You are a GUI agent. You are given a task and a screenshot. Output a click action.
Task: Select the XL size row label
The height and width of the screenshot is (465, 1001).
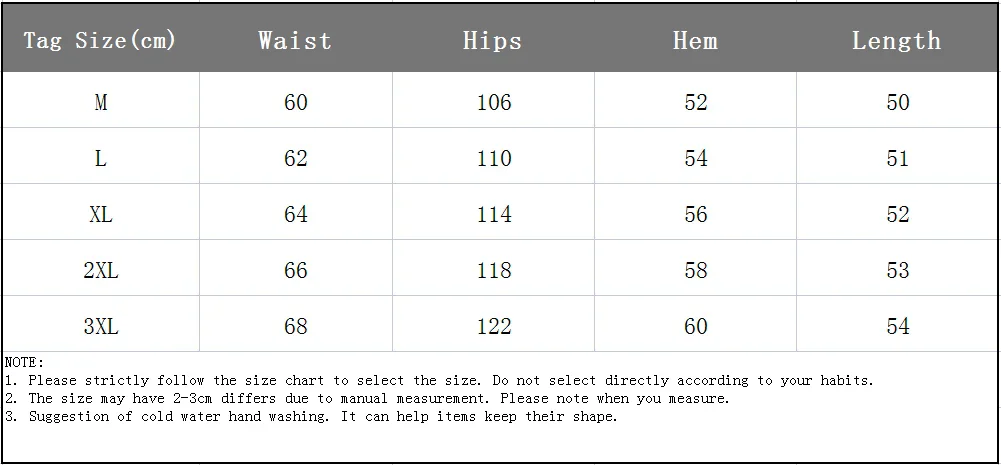click(x=100, y=214)
